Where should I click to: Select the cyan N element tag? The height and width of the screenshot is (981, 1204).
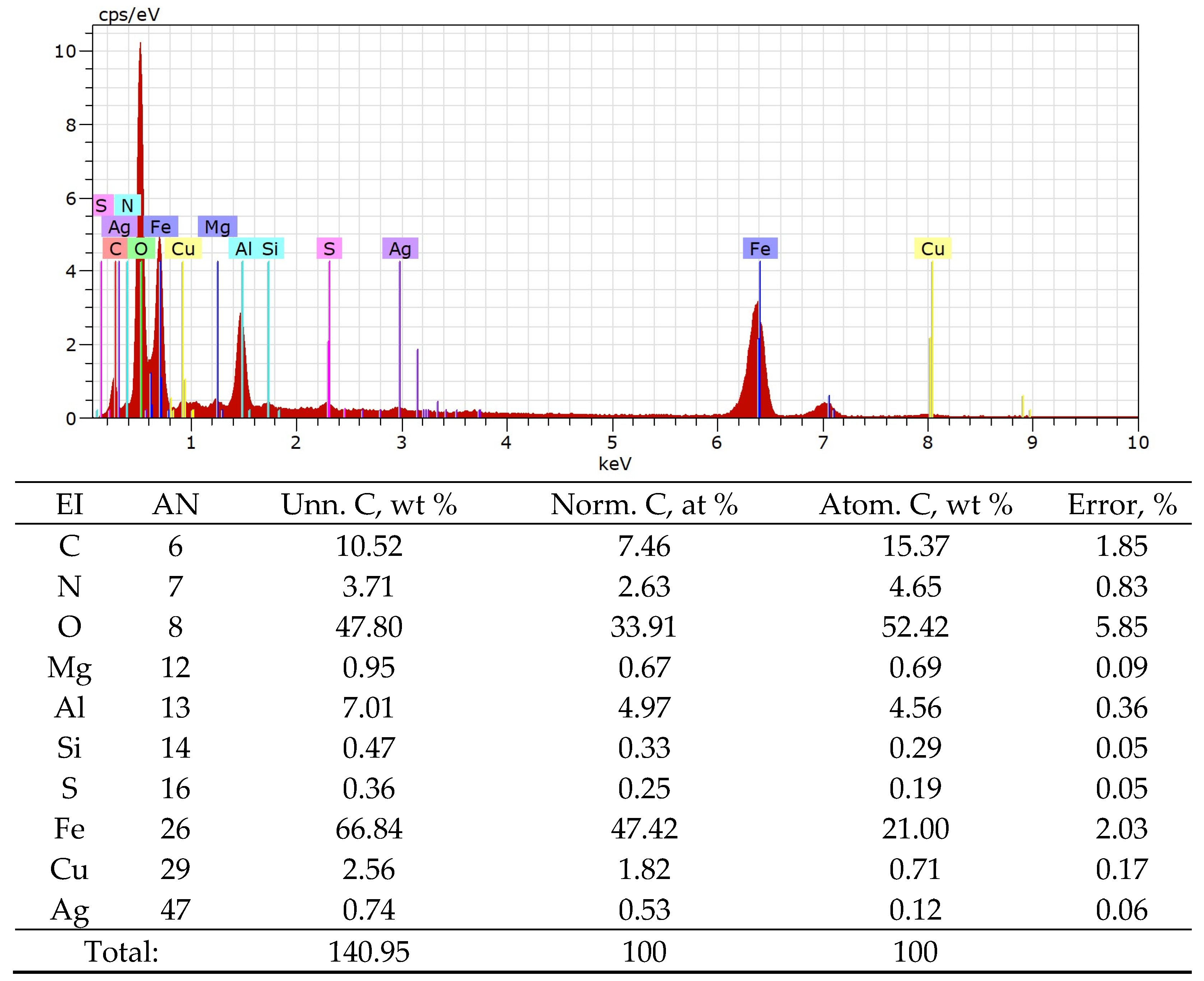128,205
